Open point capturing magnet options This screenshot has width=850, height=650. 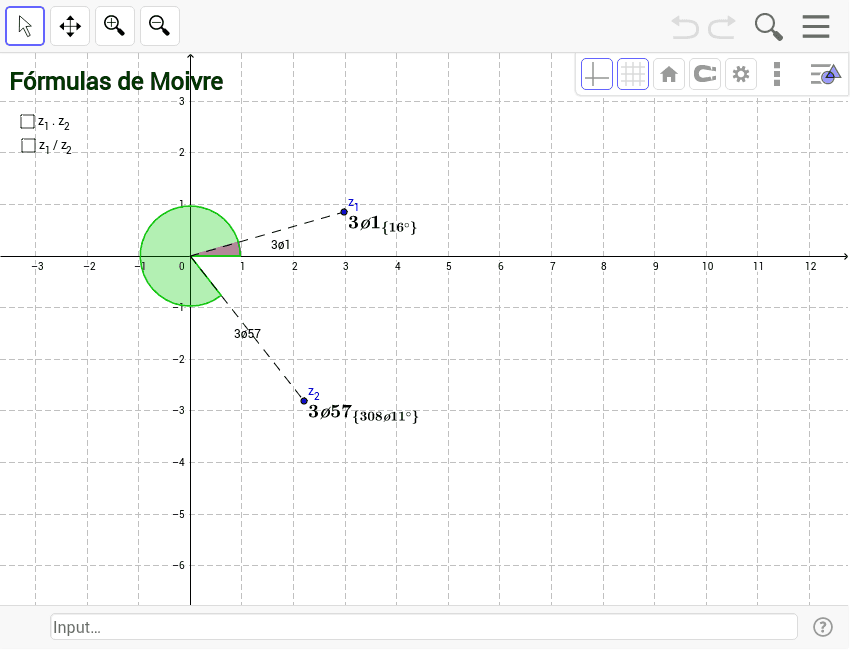[705, 74]
